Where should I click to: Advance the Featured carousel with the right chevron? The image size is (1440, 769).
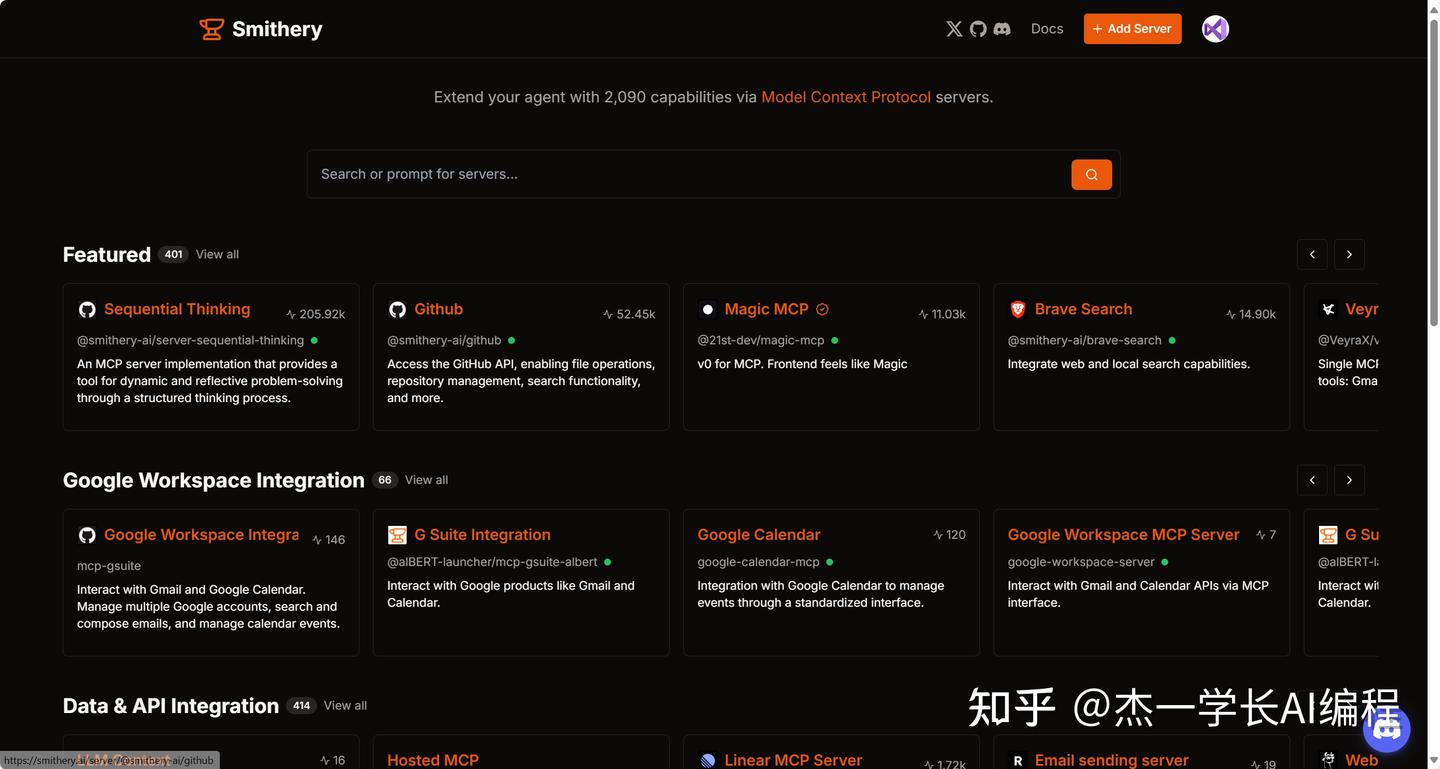tap(1349, 254)
